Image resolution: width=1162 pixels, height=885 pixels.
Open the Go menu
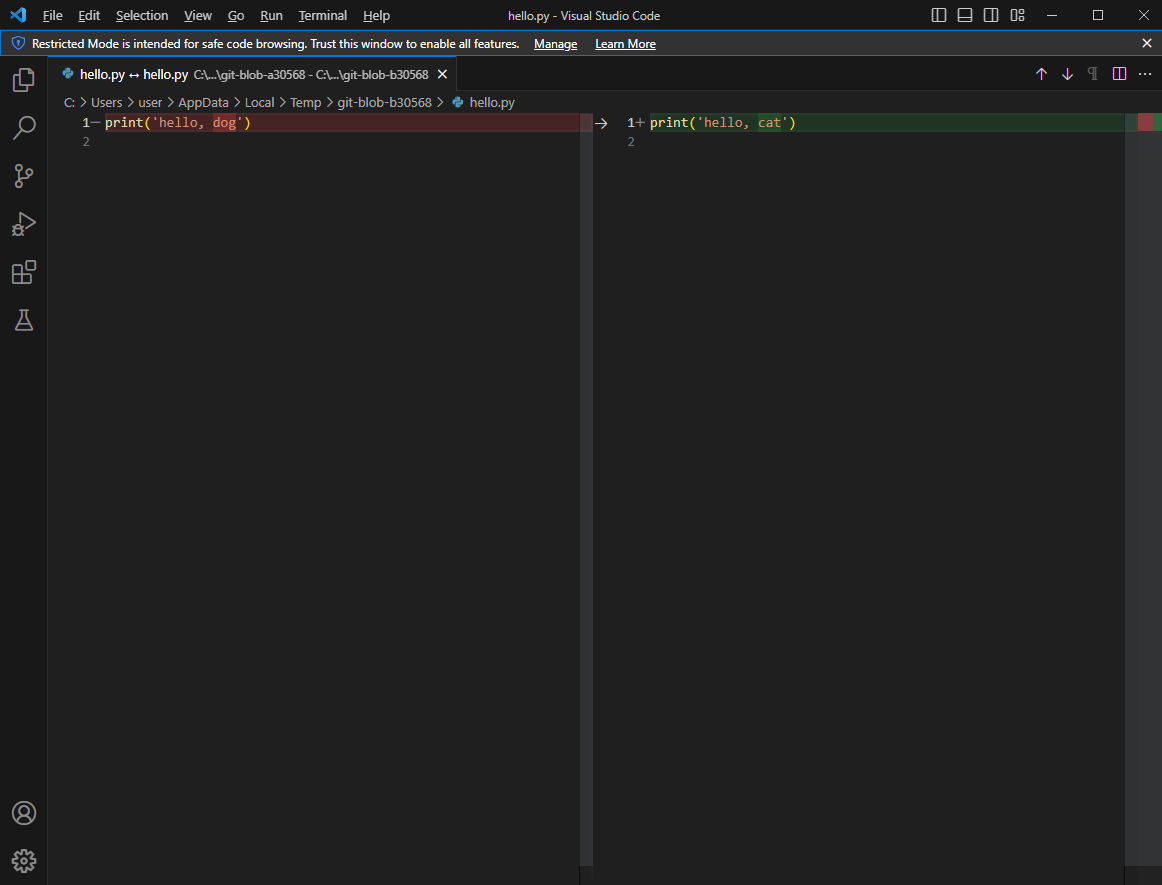point(236,16)
